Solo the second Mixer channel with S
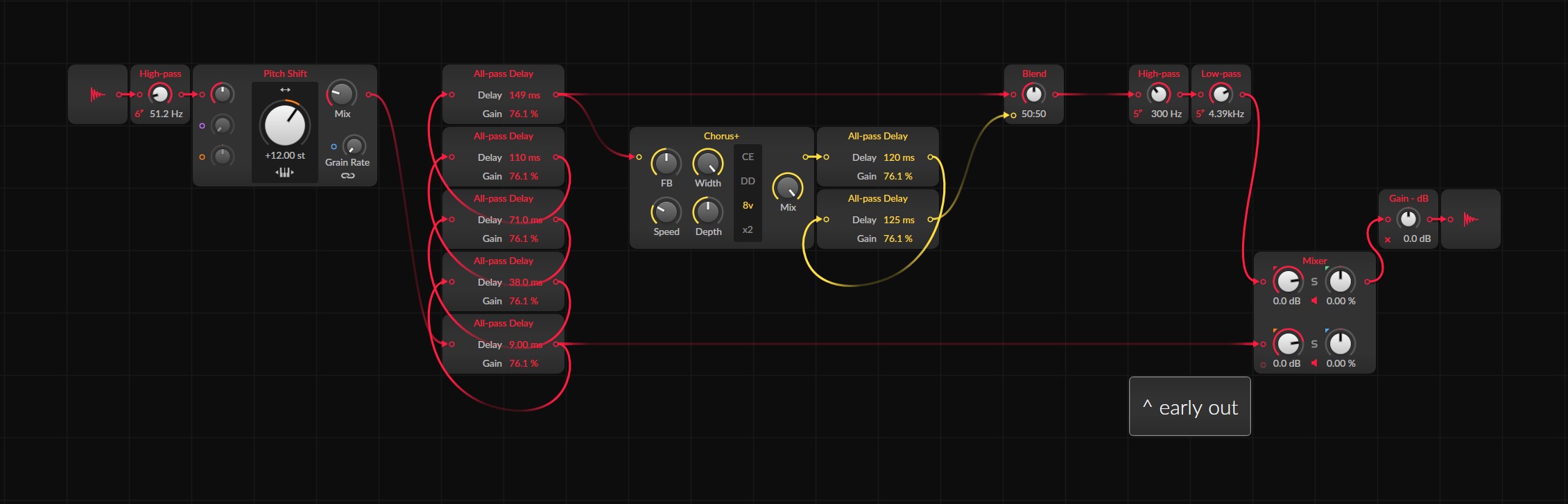This screenshot has height=504, width=1568. click(1314, 344)
